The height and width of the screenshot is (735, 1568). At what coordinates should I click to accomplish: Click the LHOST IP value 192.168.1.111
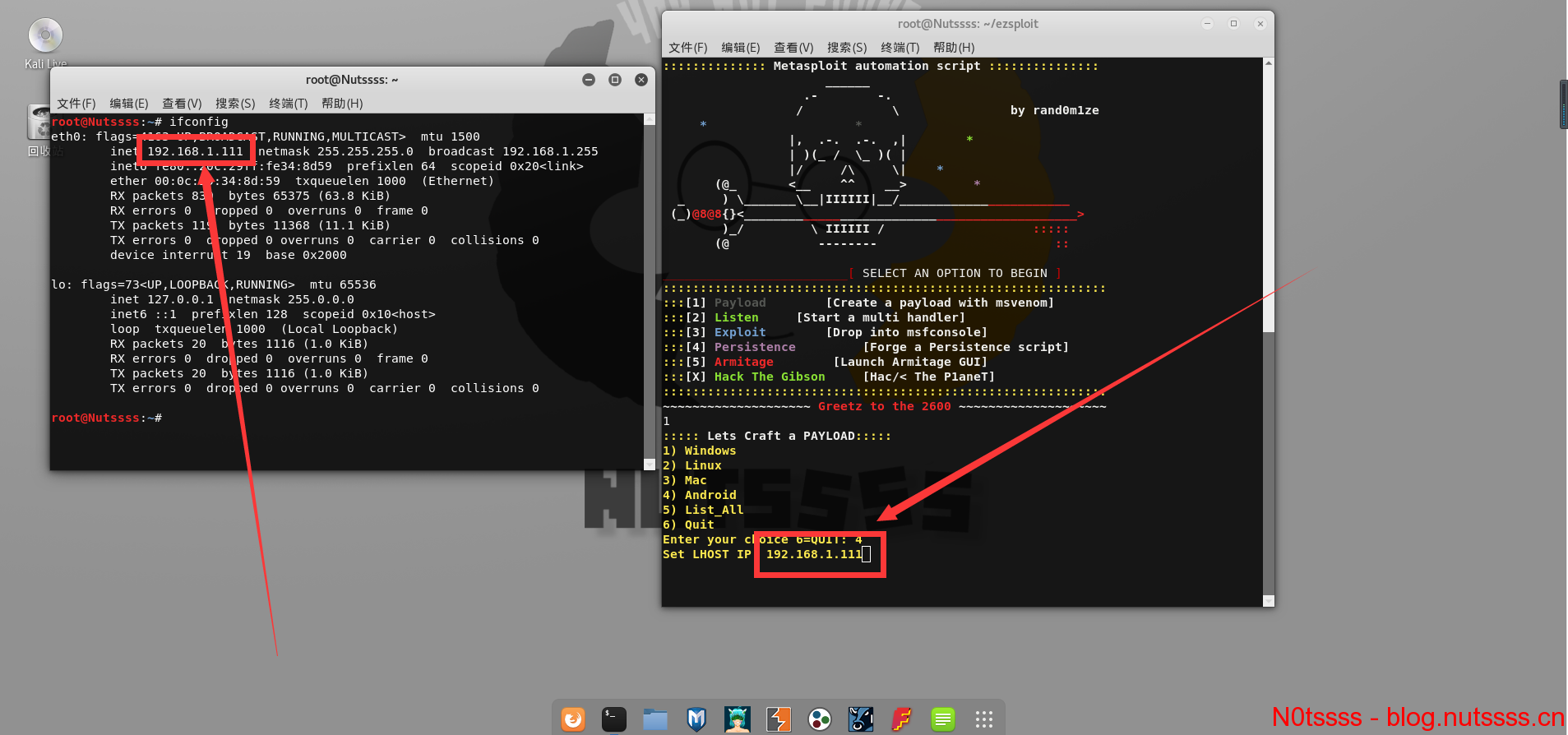tap(814, 554)
